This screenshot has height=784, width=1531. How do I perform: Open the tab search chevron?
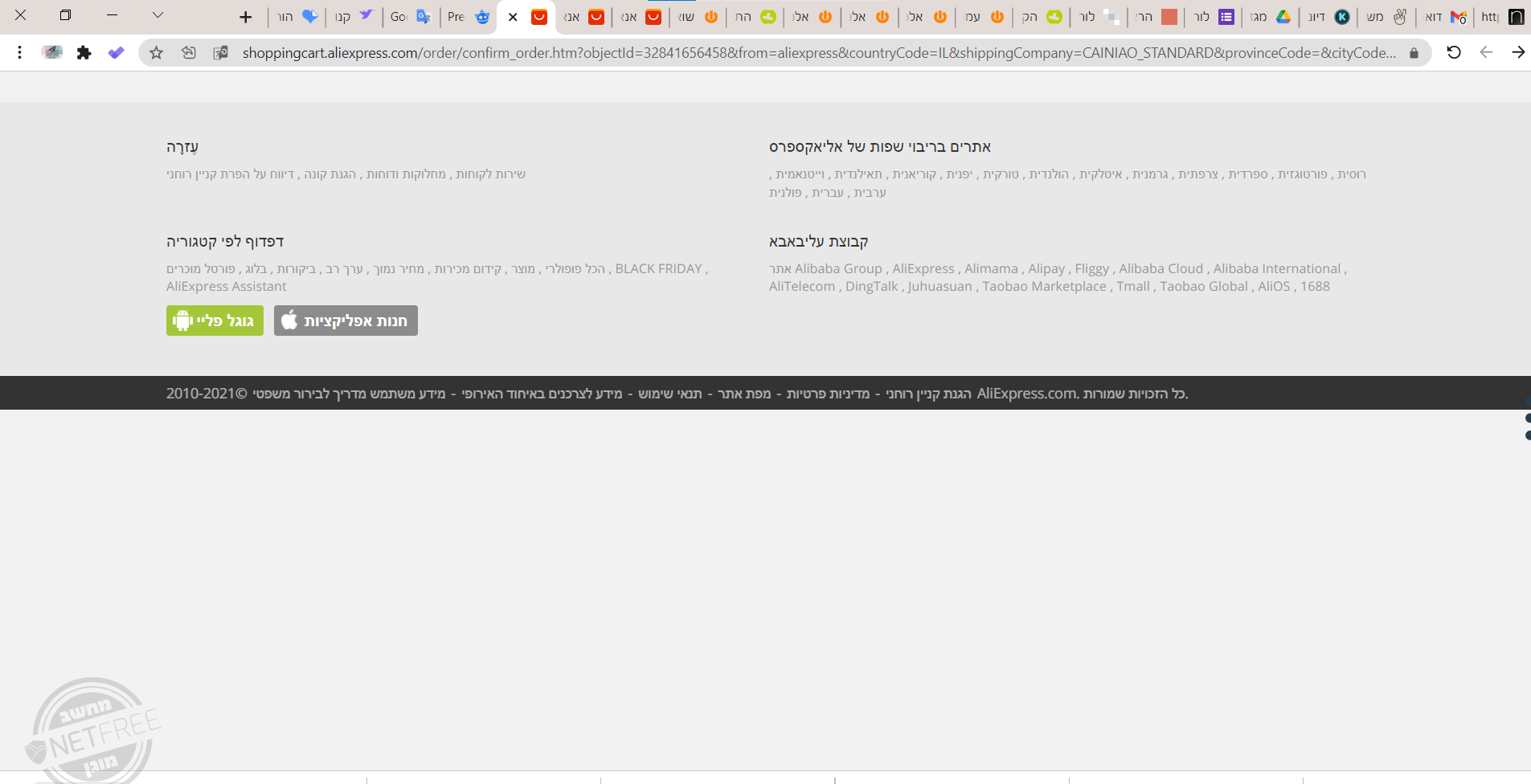(158, 15)
